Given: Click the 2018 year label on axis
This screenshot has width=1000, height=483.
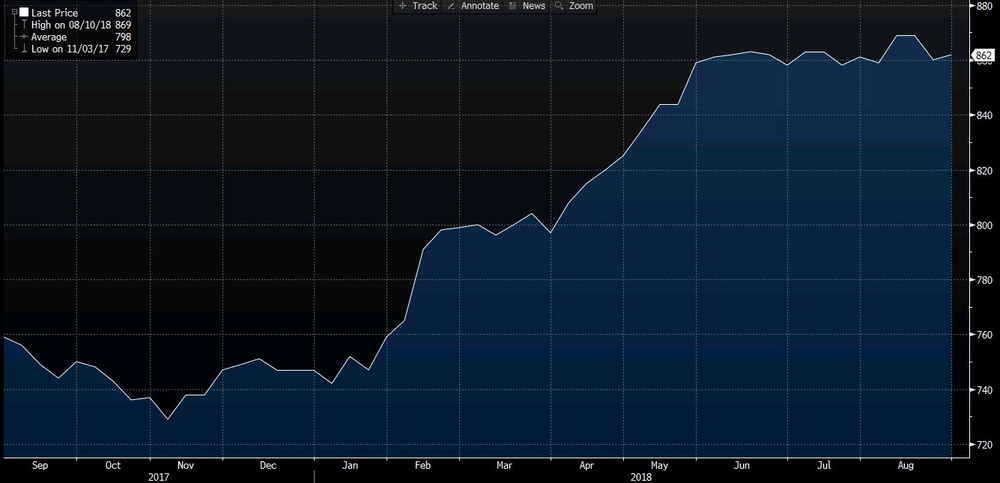Looking at the screenshot, I should coord(642,475).
